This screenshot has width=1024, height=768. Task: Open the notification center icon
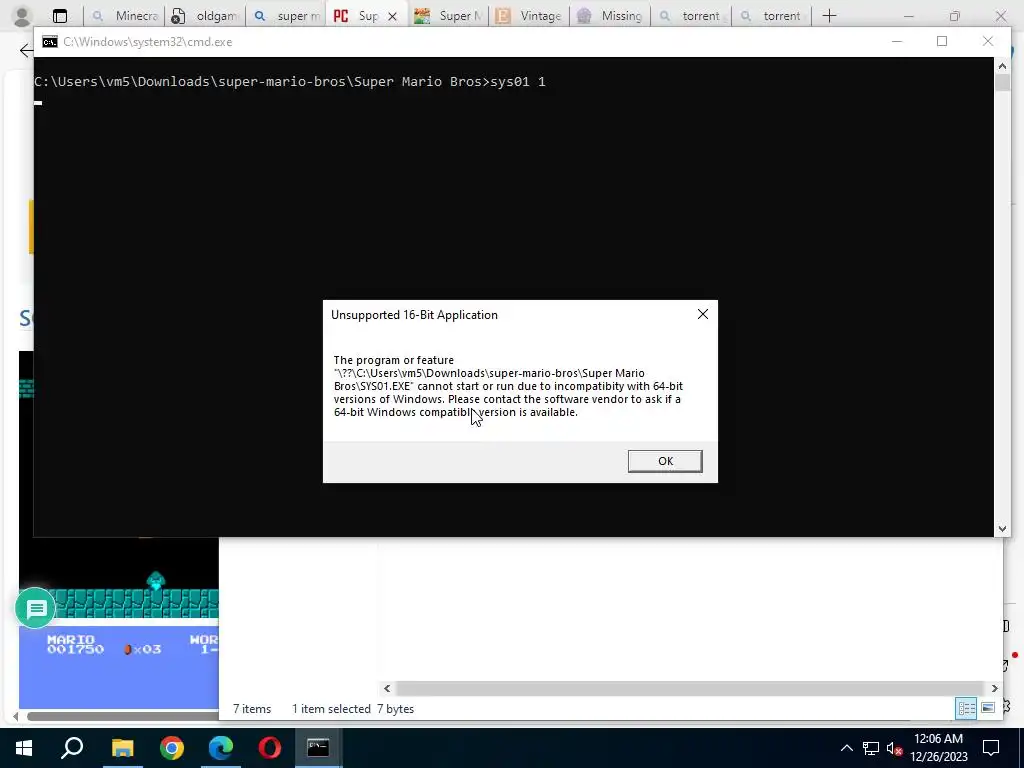pos(991,748)
